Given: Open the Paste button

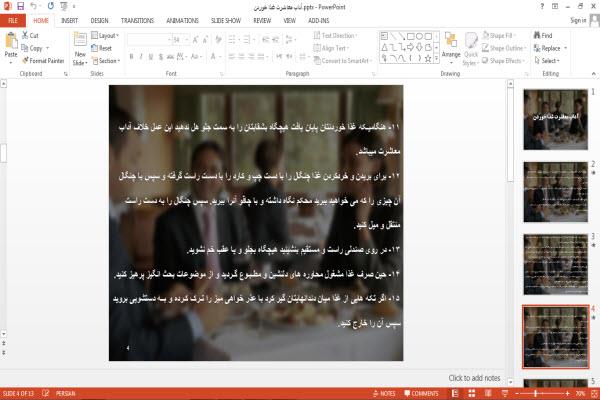Looking at the screenshot, I should 11,48.
